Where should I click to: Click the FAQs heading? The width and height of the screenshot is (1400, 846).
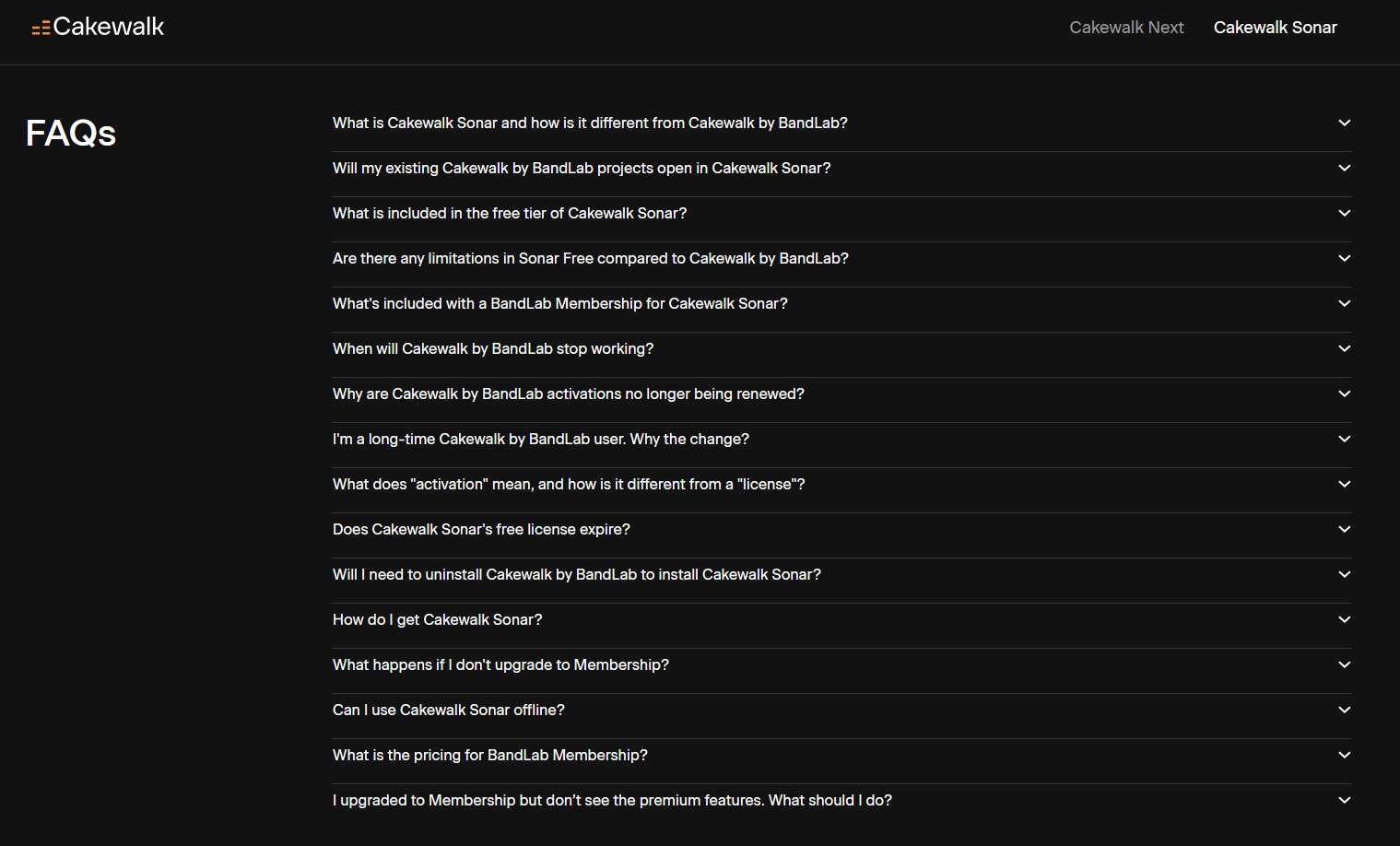point(71,134)
